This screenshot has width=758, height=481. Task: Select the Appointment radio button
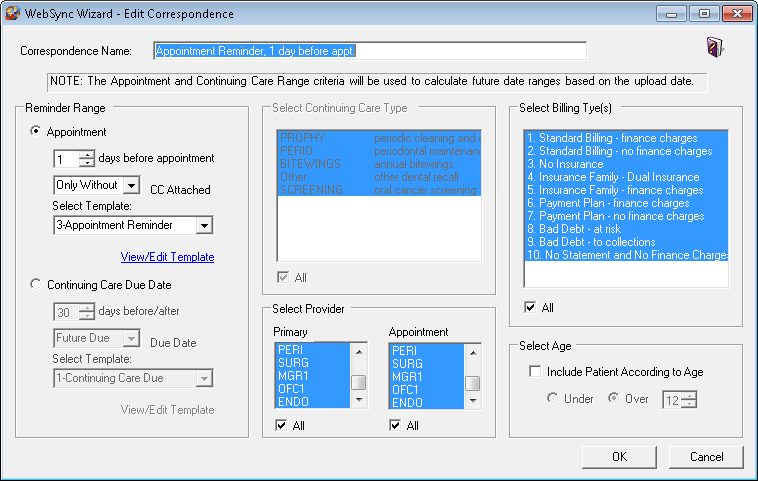(x=37, y=131)
